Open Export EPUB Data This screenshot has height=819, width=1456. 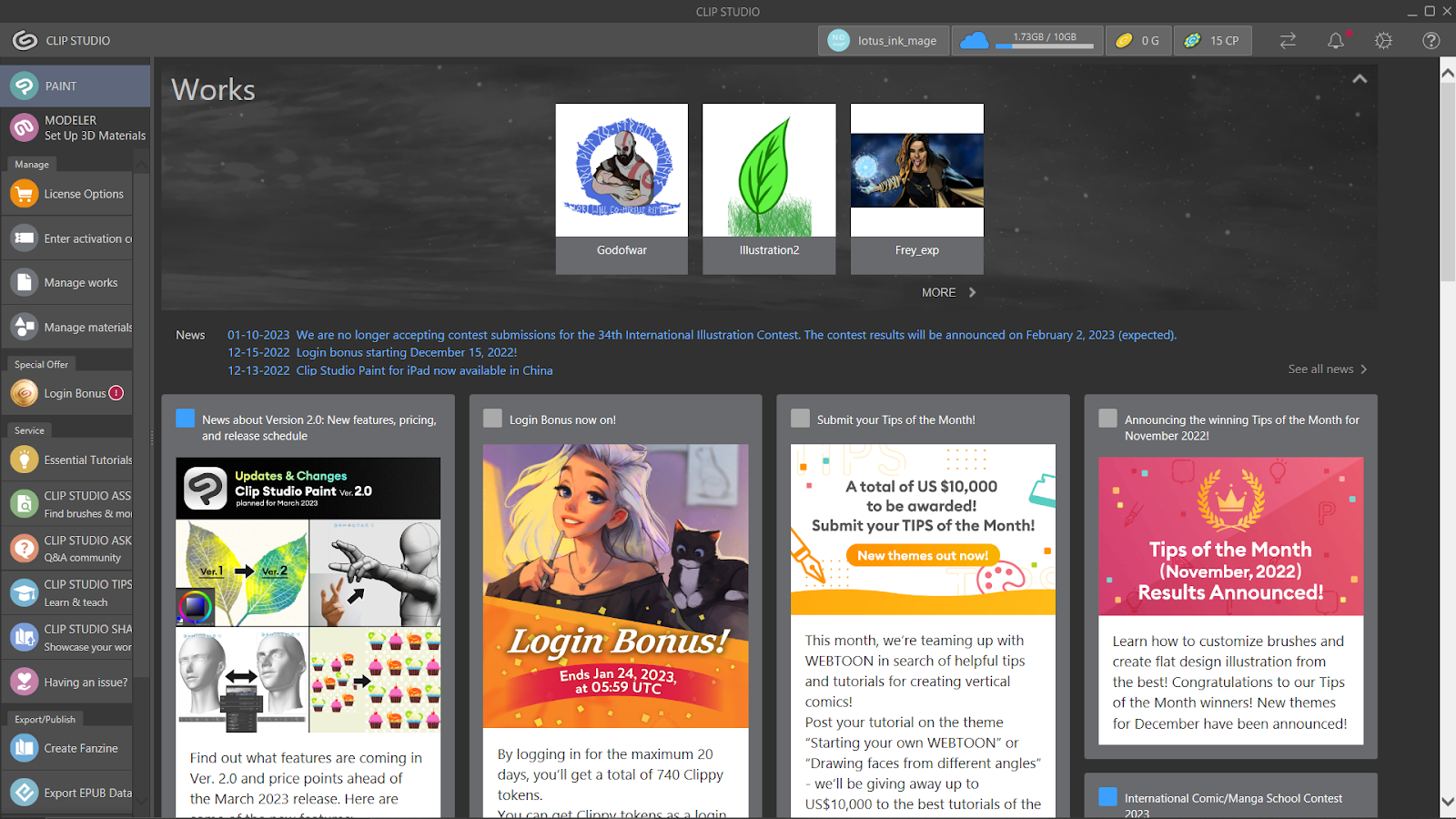click(67, 793)
